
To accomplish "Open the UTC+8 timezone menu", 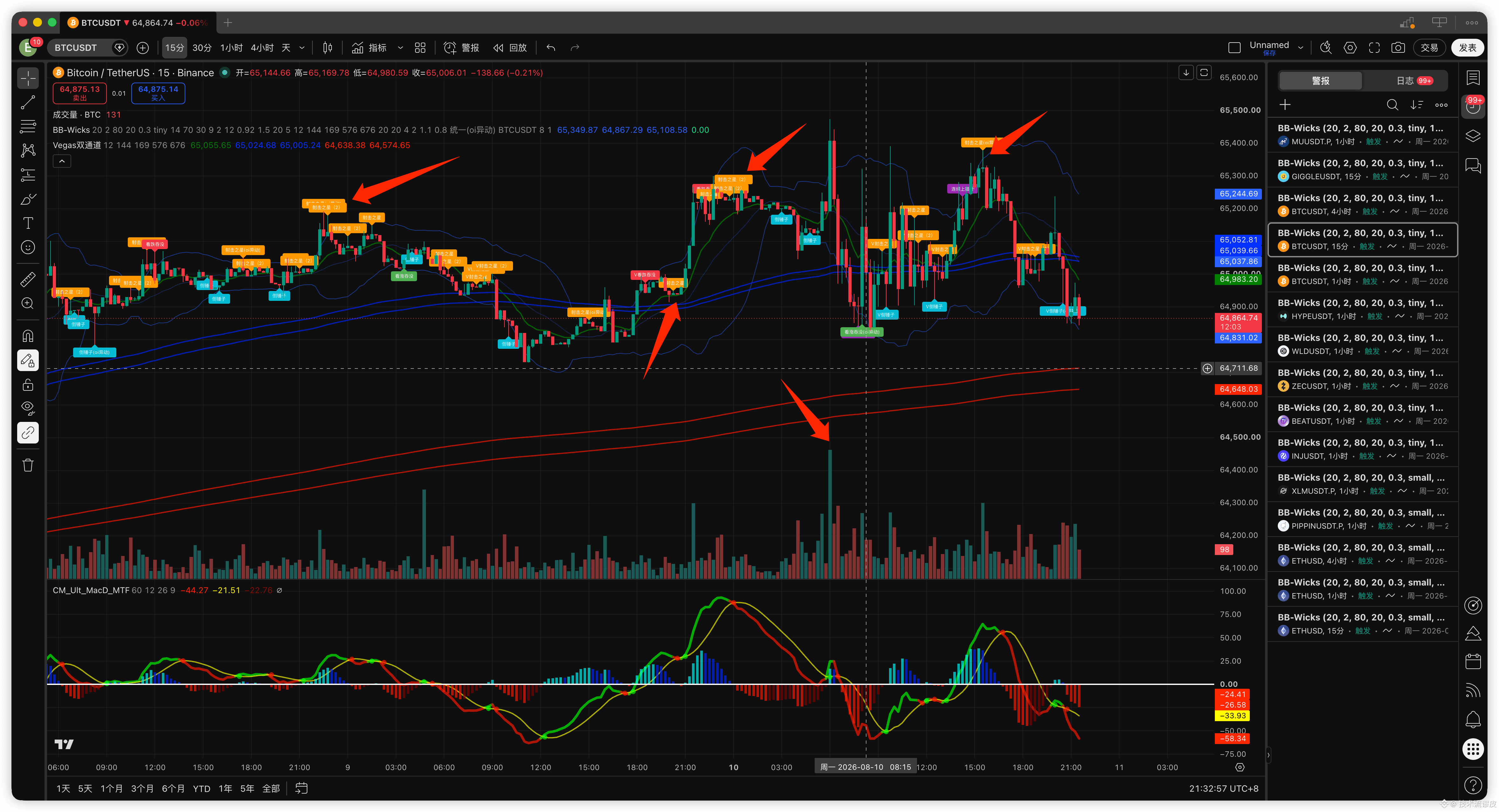I will (x=1224, y=789).
